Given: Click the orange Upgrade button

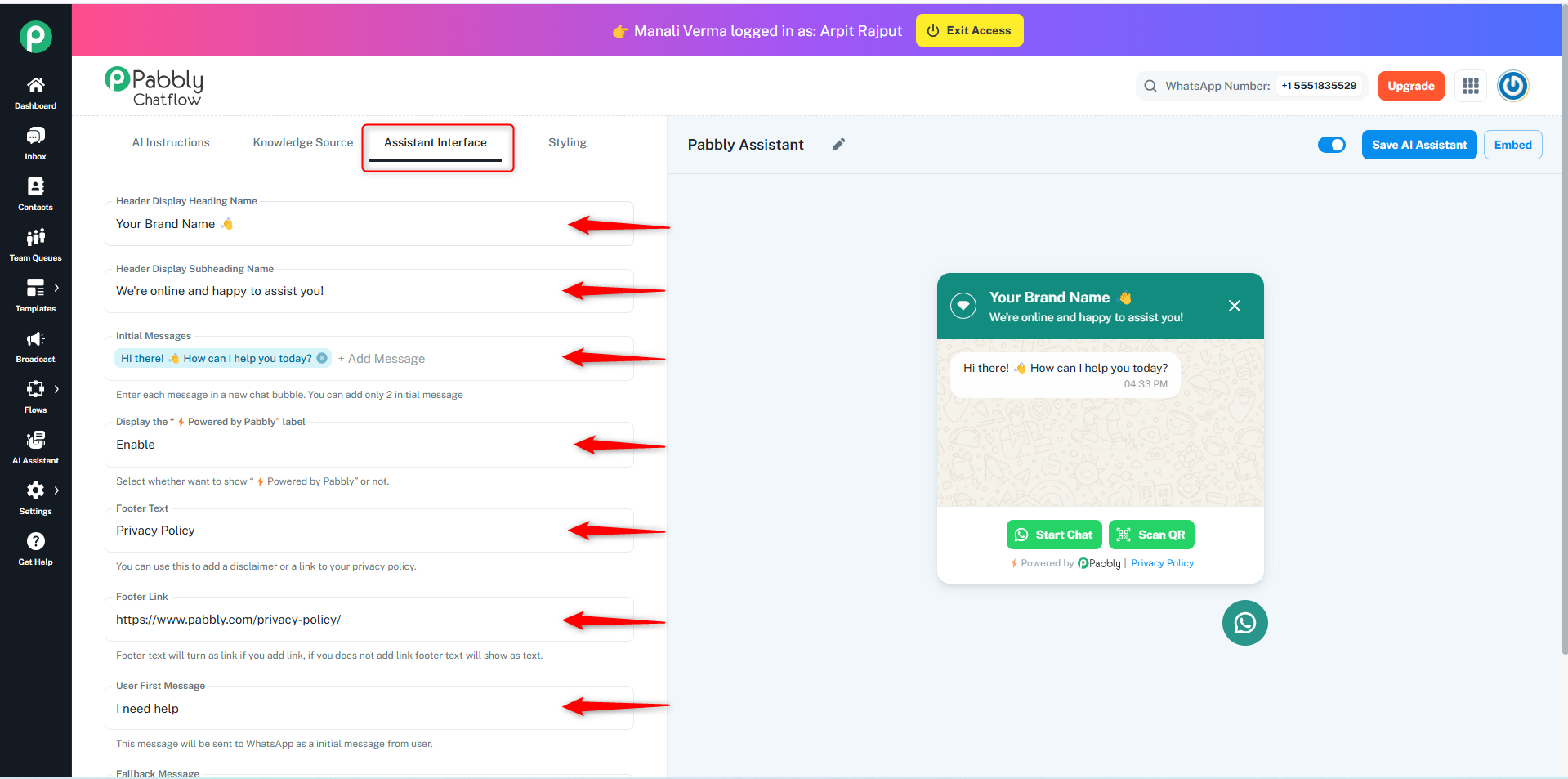Looking at the screenshot, I should click(x=1410, y=86).
